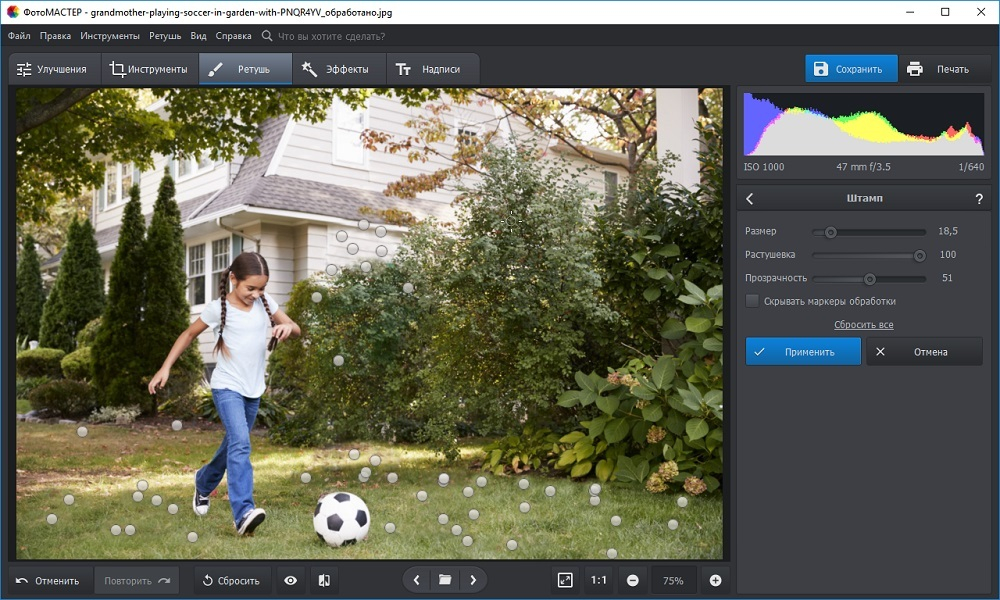Click the Повторить redo button
1000x600 pixels.
tap(137, 580)
